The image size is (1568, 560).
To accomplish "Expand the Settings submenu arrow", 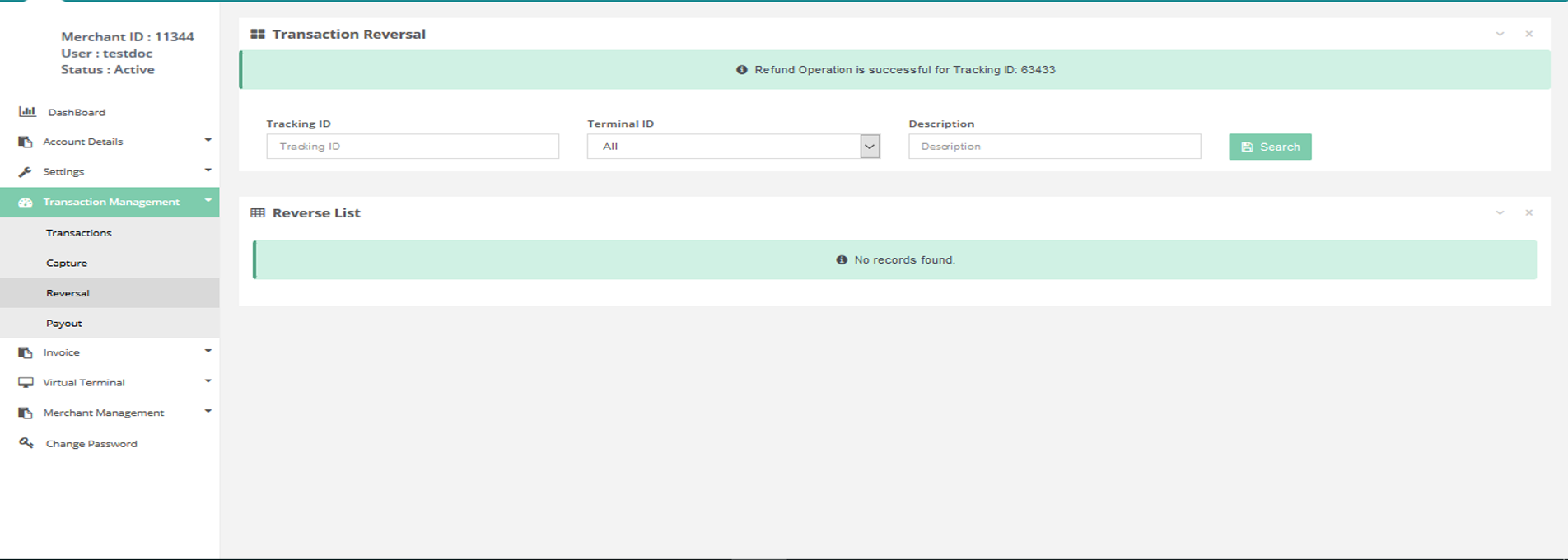I will tap(208, 170).
